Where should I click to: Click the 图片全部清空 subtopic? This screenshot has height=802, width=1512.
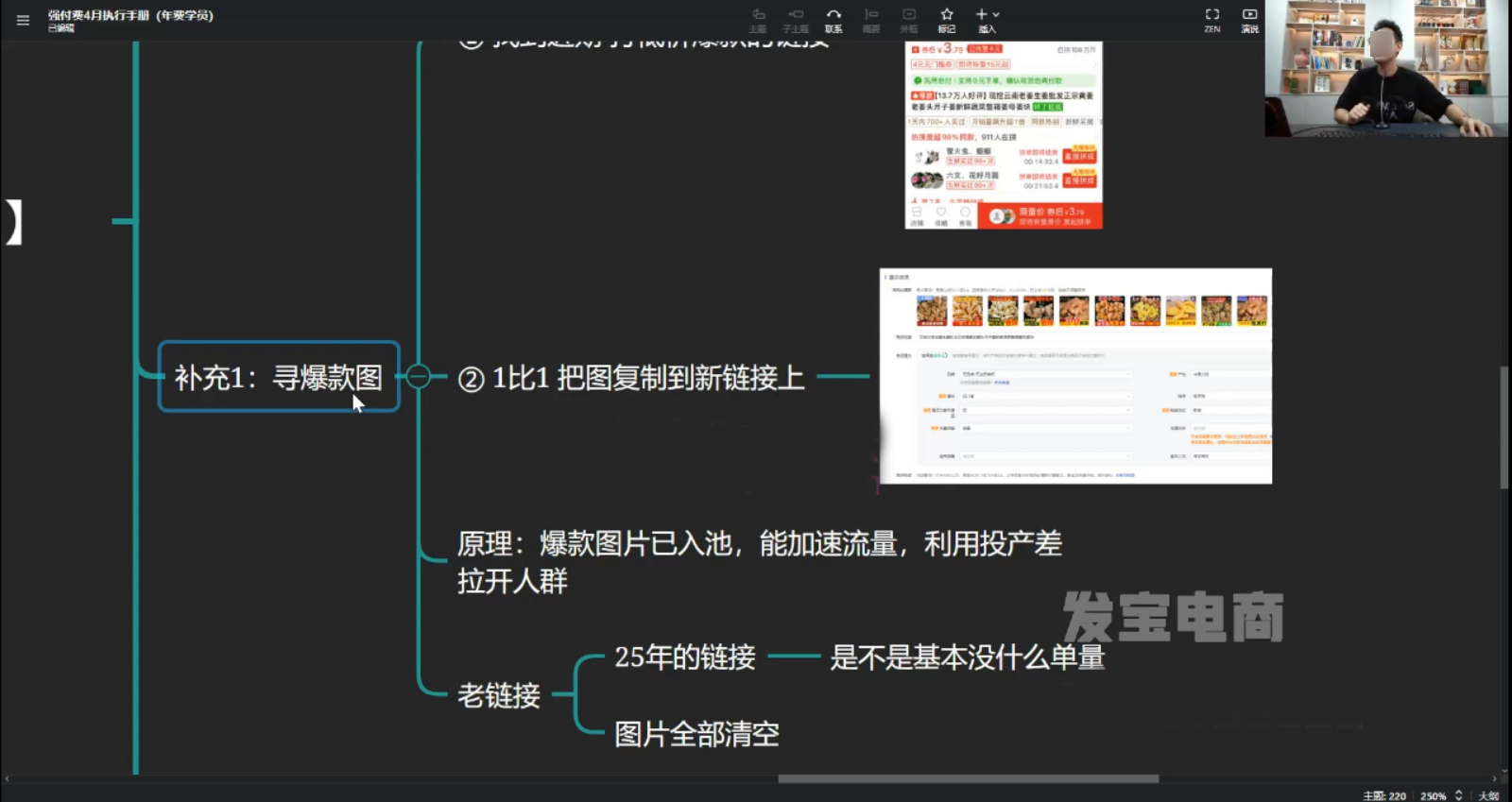pyautogui.click(x=696, y=734)
